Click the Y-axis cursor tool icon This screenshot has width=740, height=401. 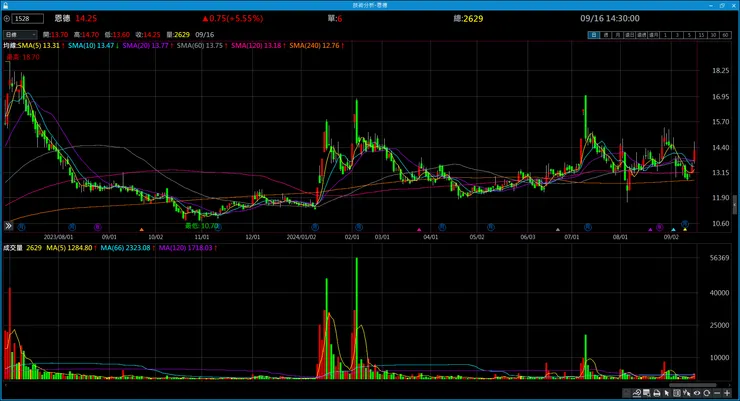[687, 393]
